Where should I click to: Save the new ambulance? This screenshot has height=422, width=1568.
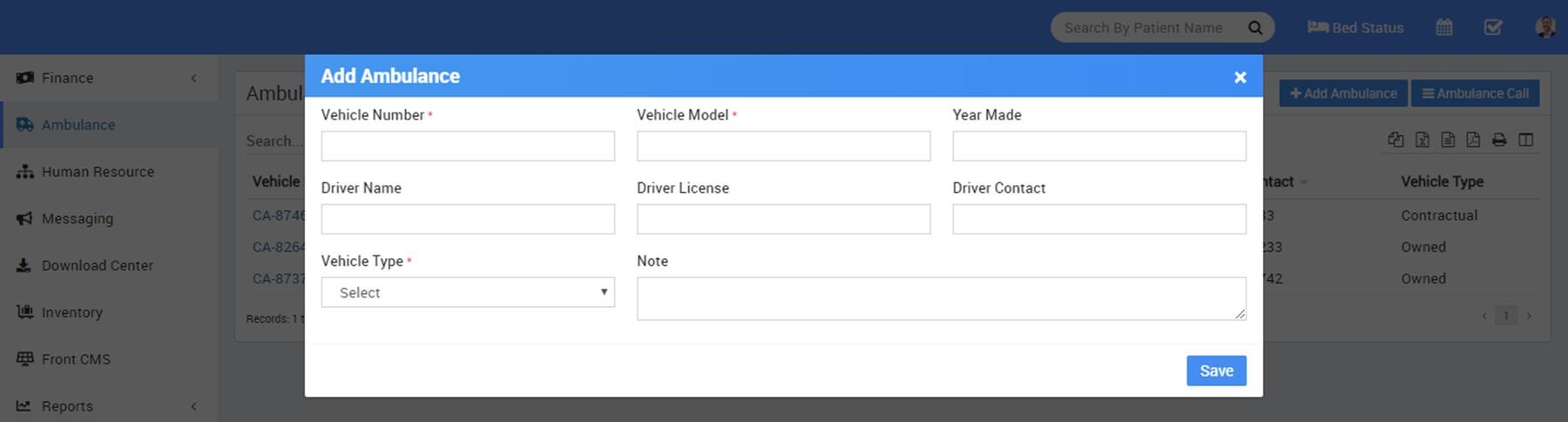(x=1215, y=371)
